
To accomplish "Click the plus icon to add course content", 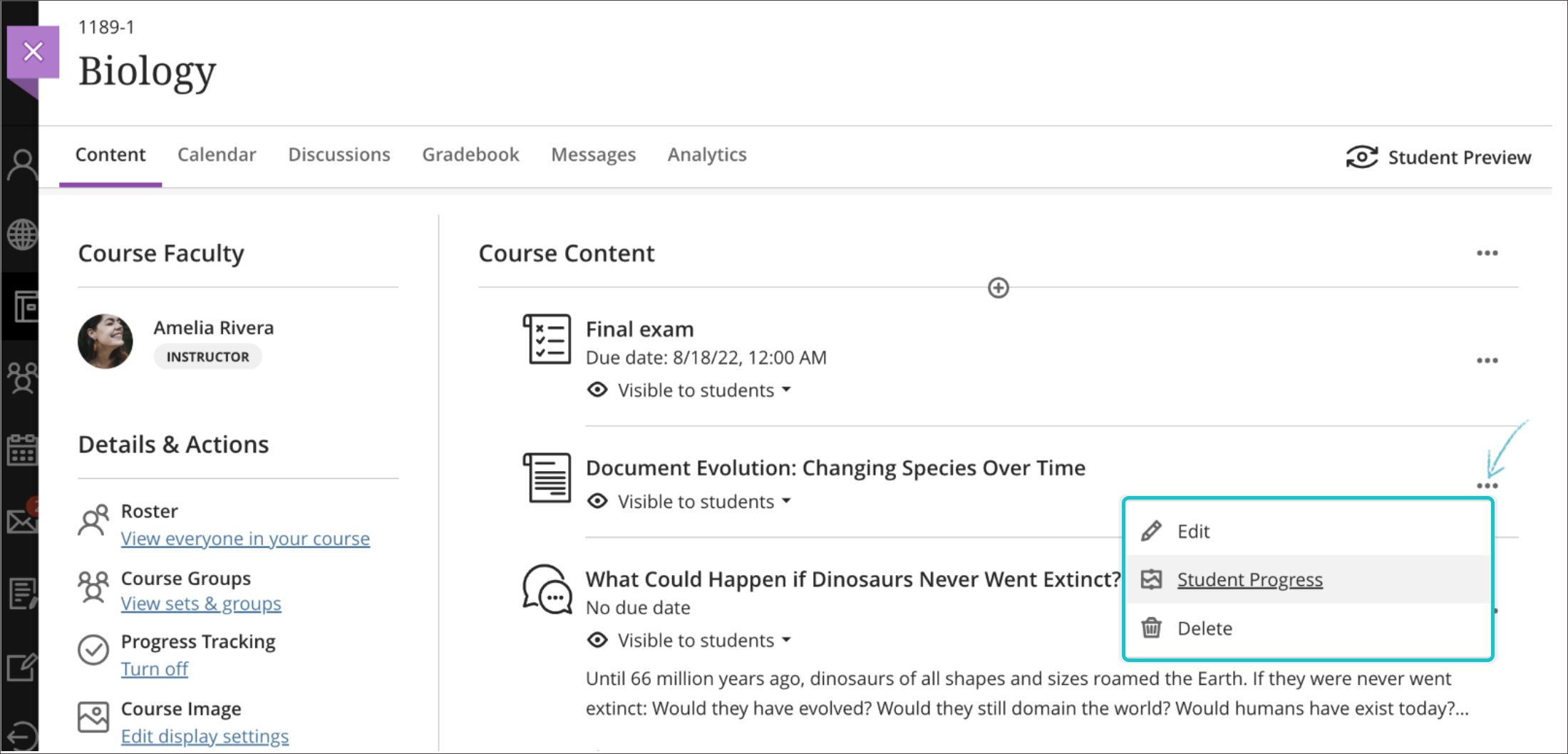I will click(998, 288).
